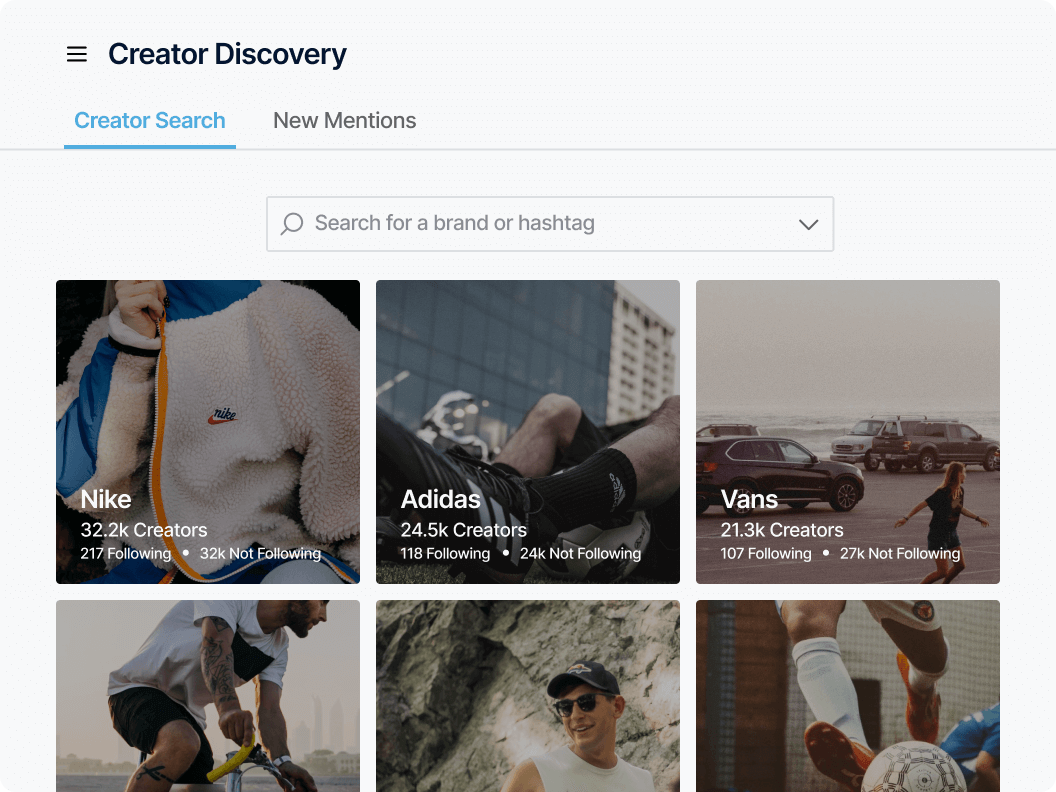Screen dimensions: 1056x792
Task: Select the man with sunglasses card
Action: coord(527,696)
